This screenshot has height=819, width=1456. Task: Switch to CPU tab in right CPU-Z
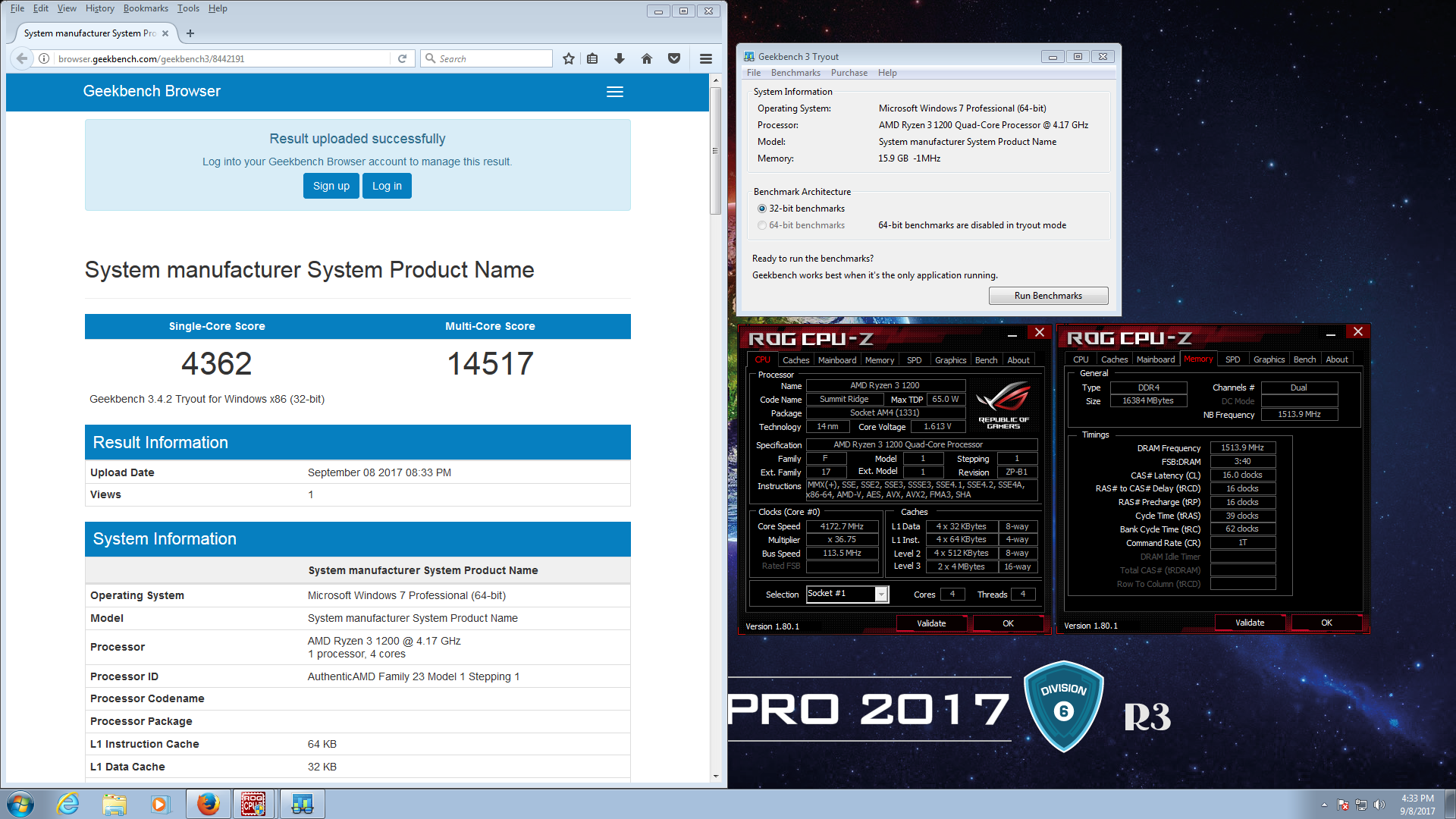[1081, 359]
